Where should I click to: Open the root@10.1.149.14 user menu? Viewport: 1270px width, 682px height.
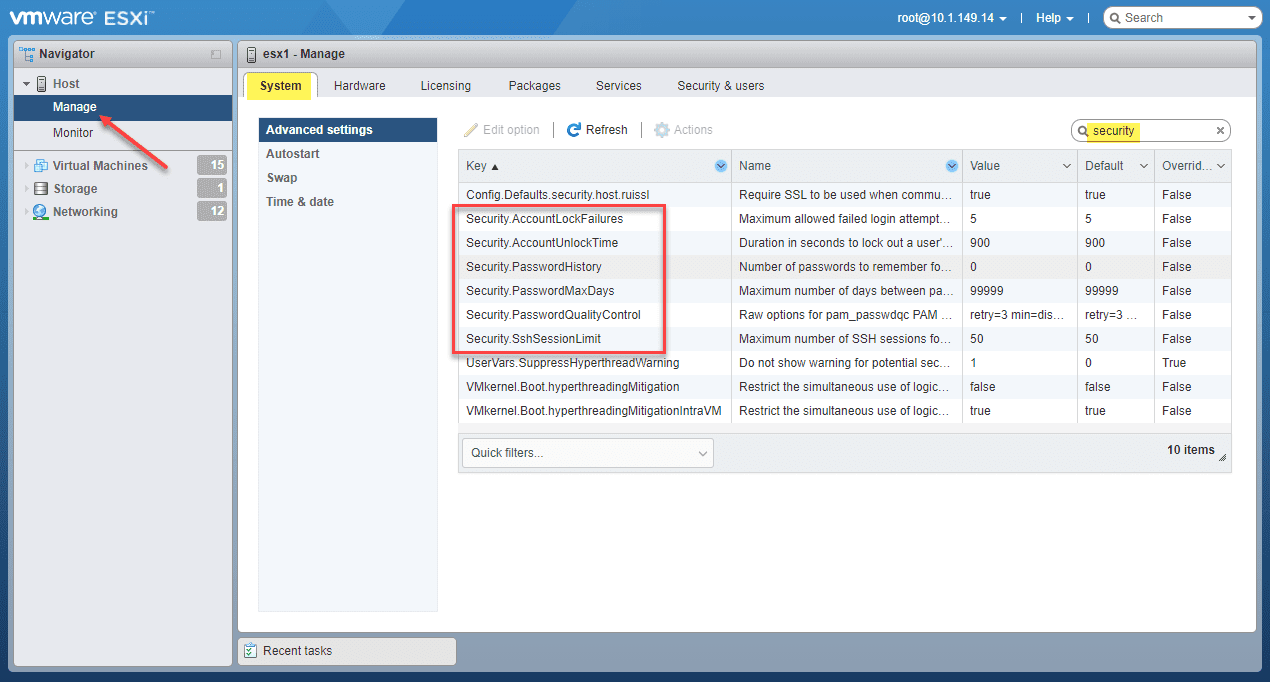tap(951, 18)
